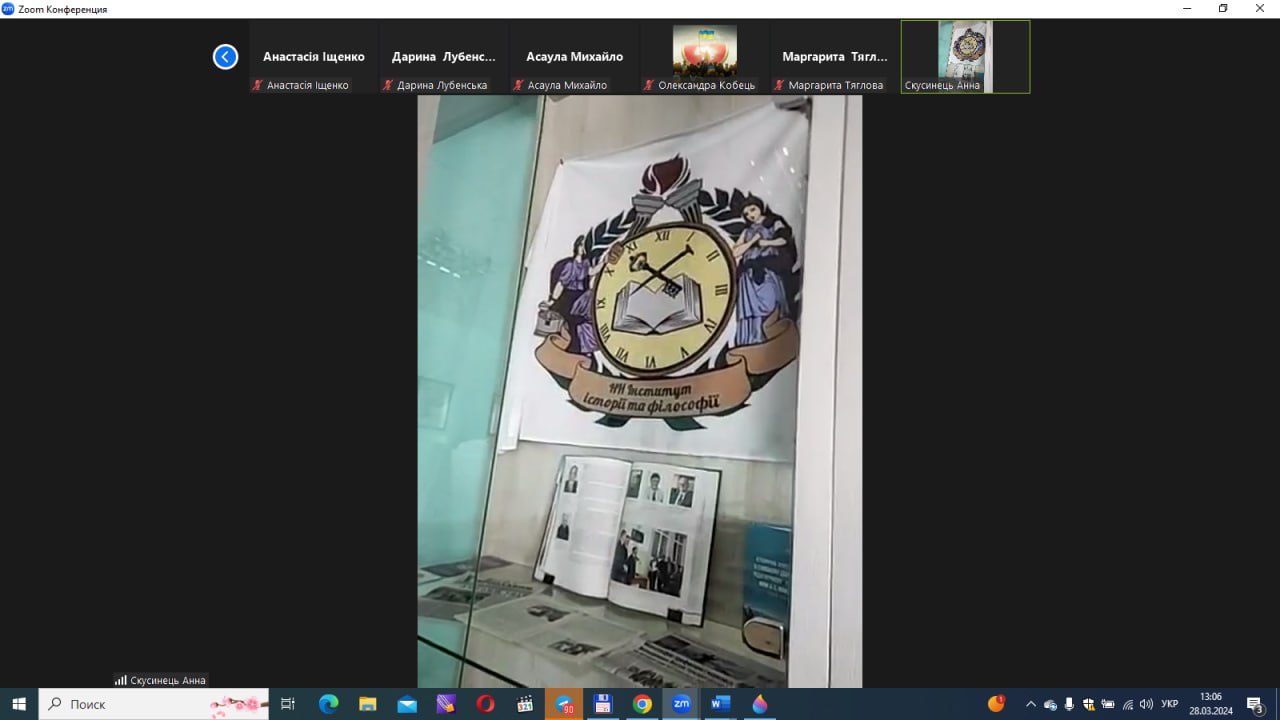
Task: Open the Windows Start menu
Action: (19, 704)
